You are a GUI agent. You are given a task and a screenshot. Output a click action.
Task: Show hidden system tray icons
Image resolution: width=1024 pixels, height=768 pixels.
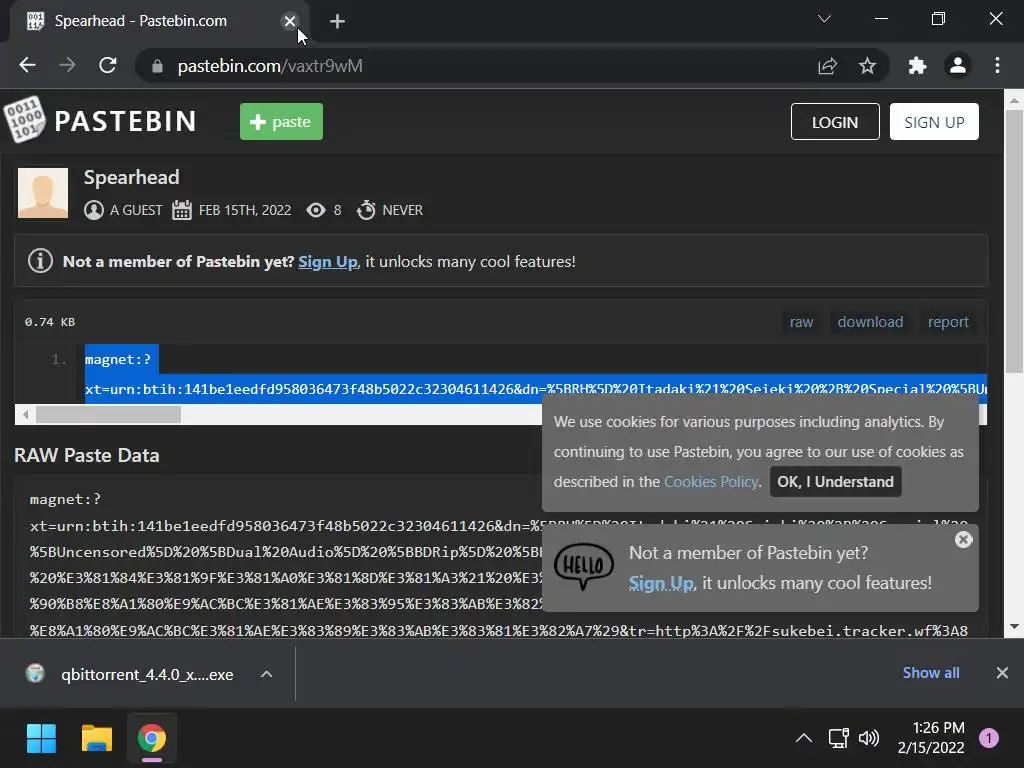tap(804, 738)
